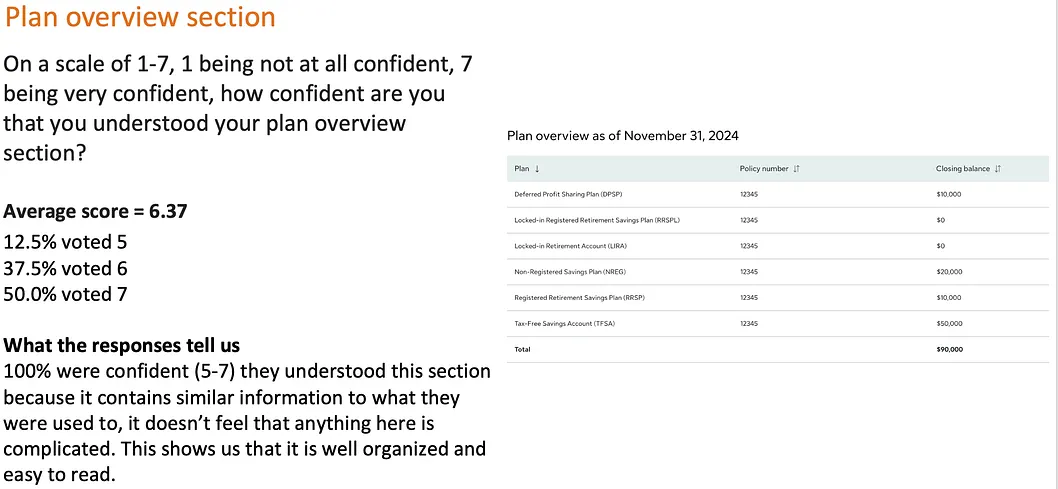
Task: Select the Plan column header label
Action: coord(521,169)
